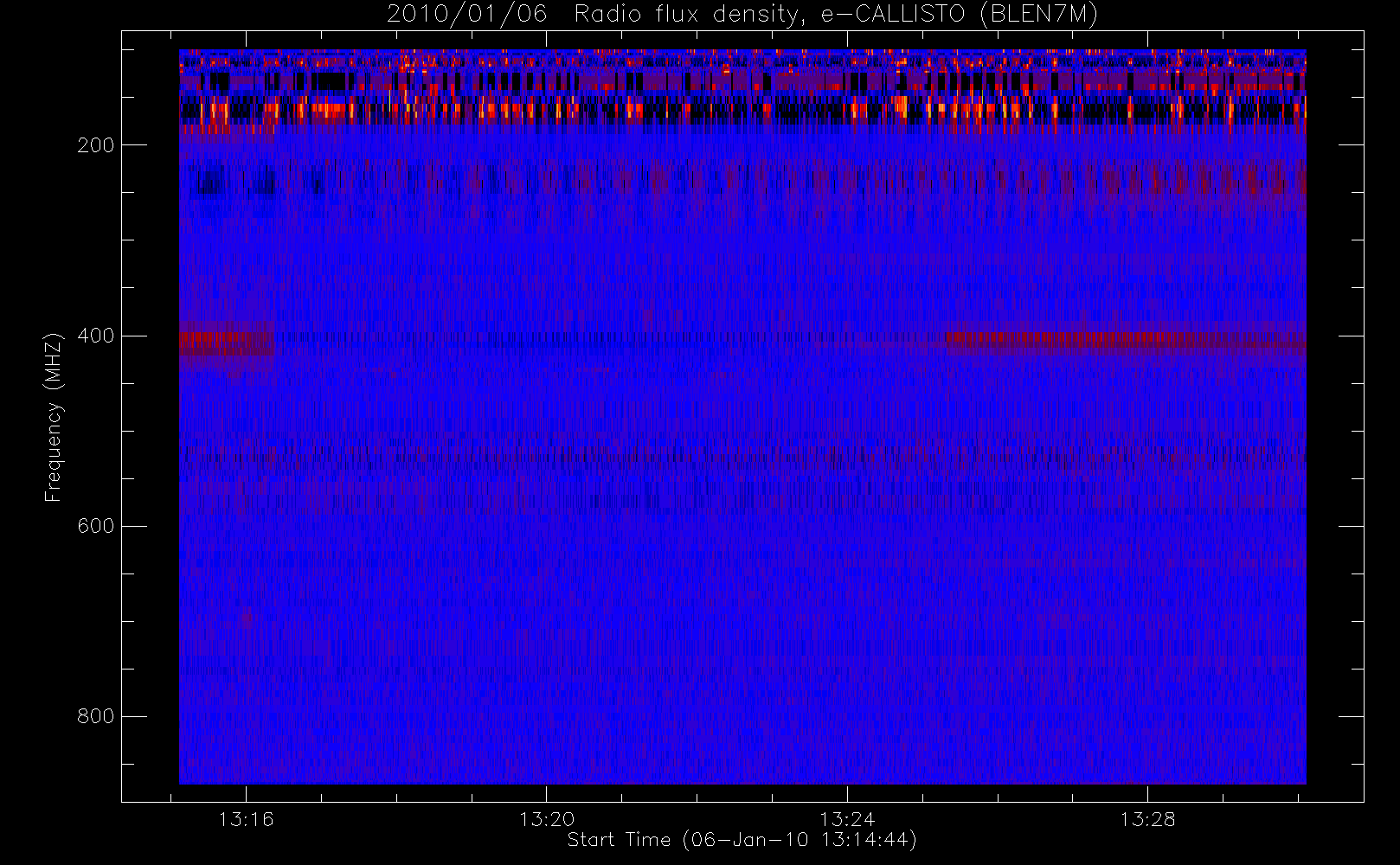This screenshot has width=1400, height=865.
Task: Click the "Start Time (06-Jan-10 13:14:44)" label
Action: [742, 840]
